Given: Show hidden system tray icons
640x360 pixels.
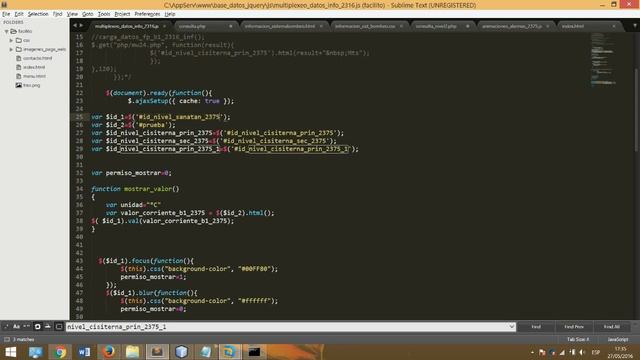Looking at the screenshot, I should pos(532,352).
